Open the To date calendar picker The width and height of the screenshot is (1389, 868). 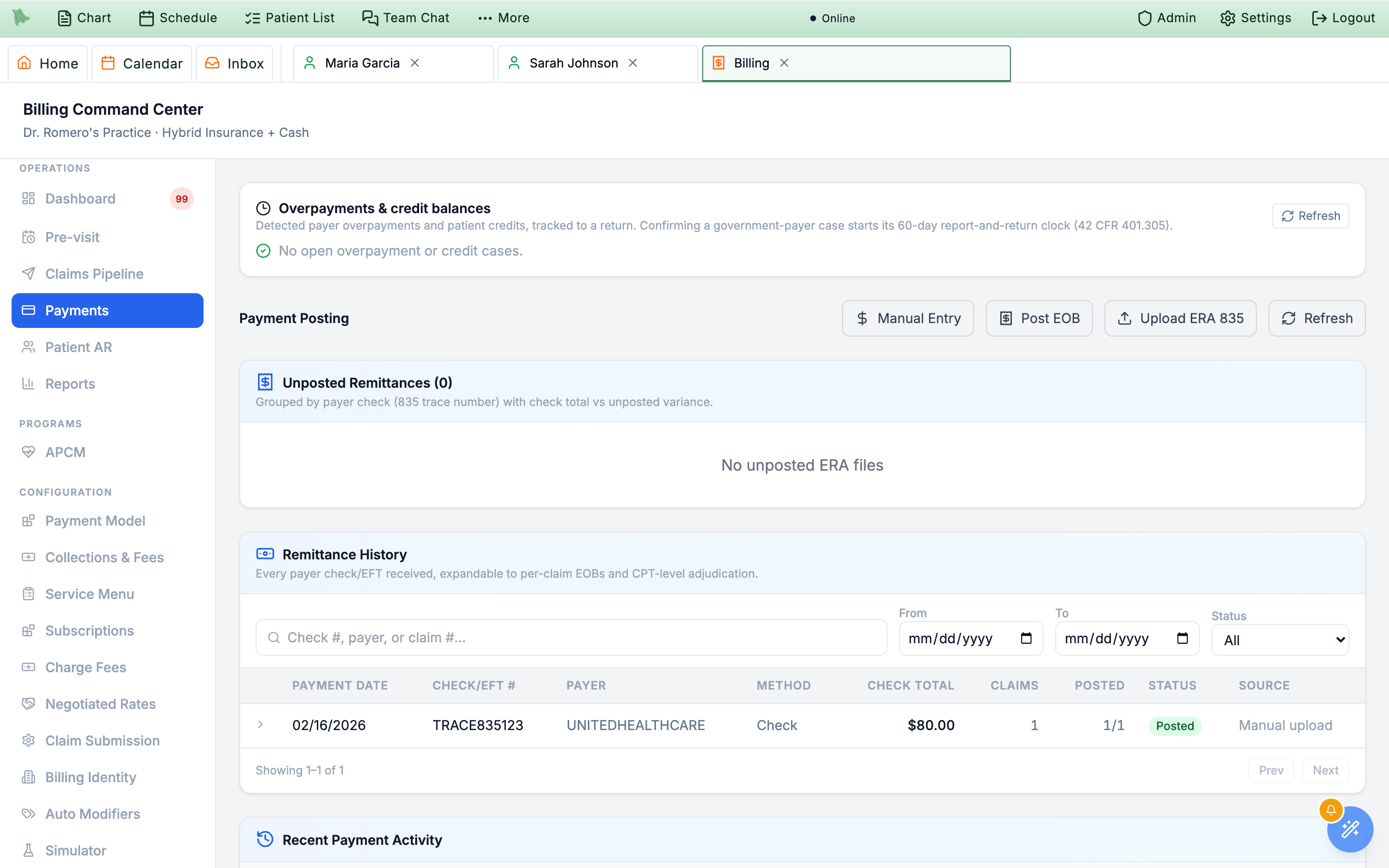click(1183, 638)
